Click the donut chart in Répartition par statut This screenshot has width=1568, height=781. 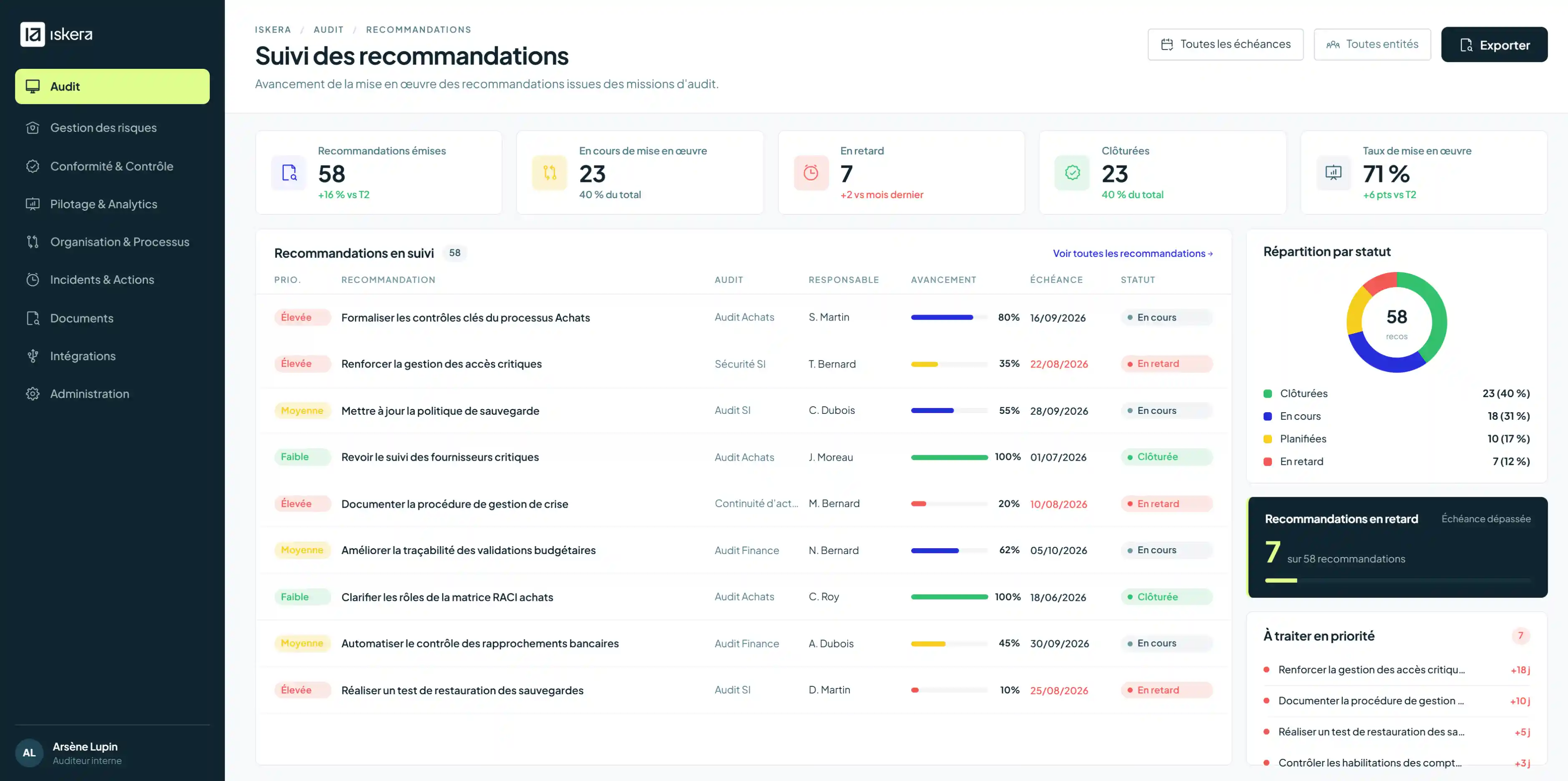pyautogui.click(x=1396, y=322)
